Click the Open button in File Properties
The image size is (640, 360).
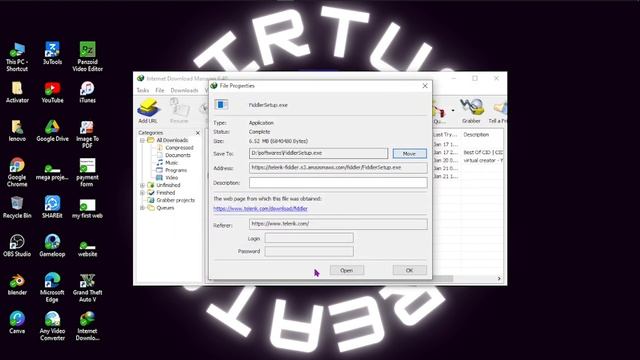(347, 270)
